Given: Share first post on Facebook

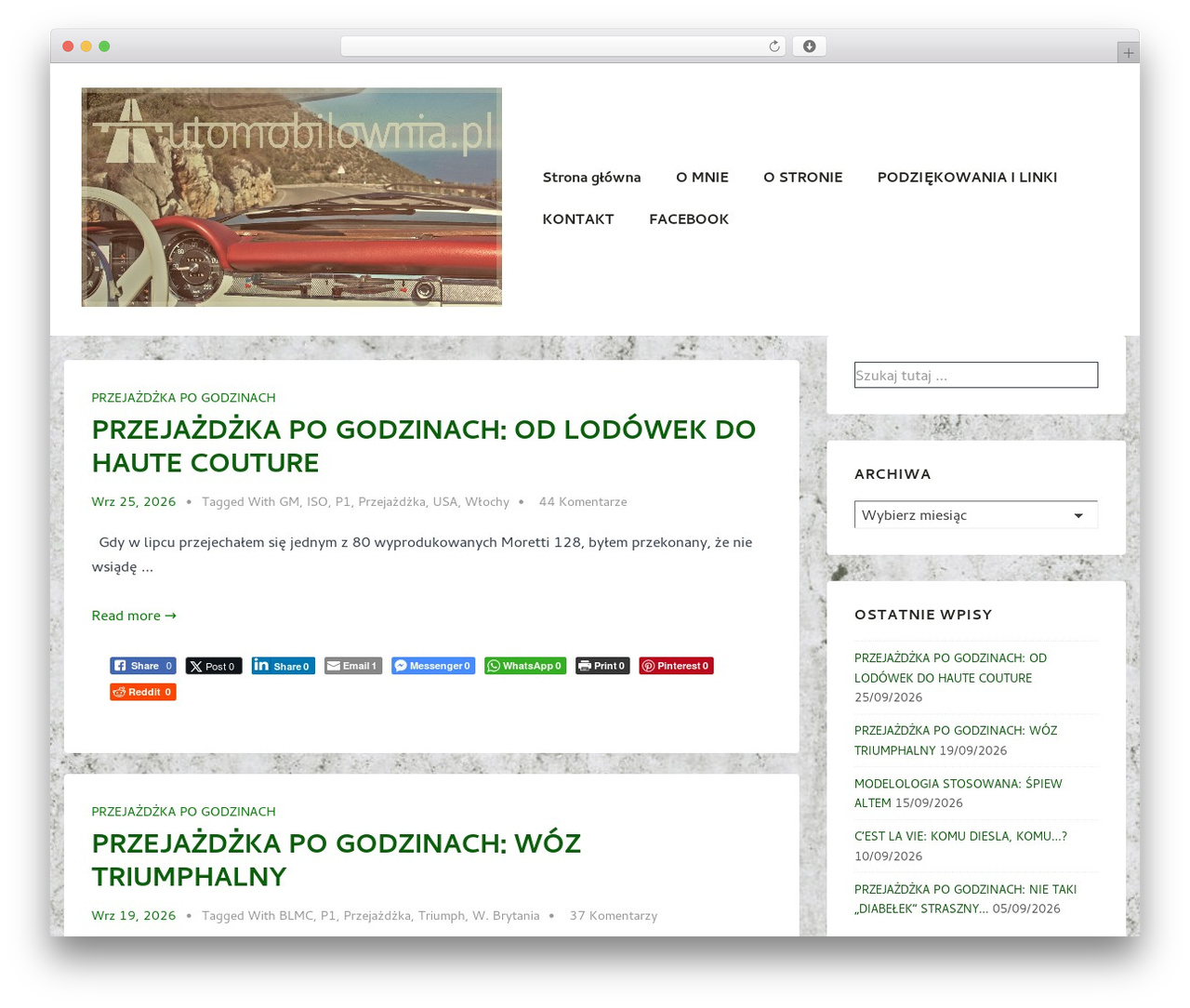Looking at the screenshot, I should pyautogui.click(x=143, y=666).
